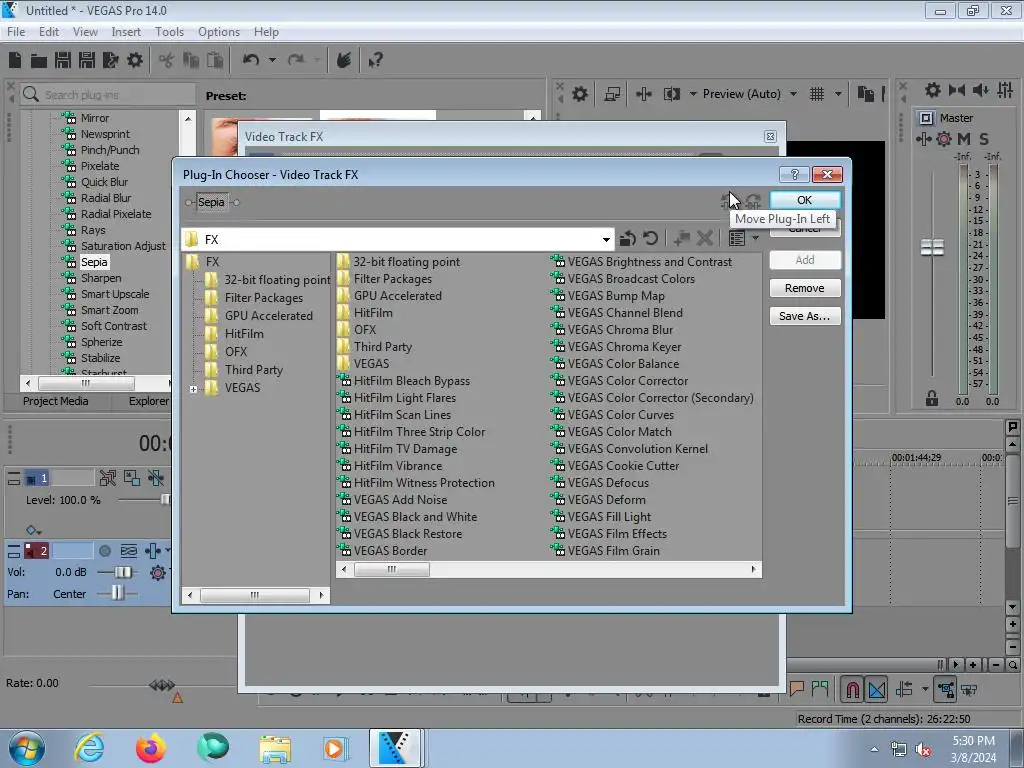Click the Sepia plug-in chain button
Screen dimensions: 1024x768
tap(211, 202)
